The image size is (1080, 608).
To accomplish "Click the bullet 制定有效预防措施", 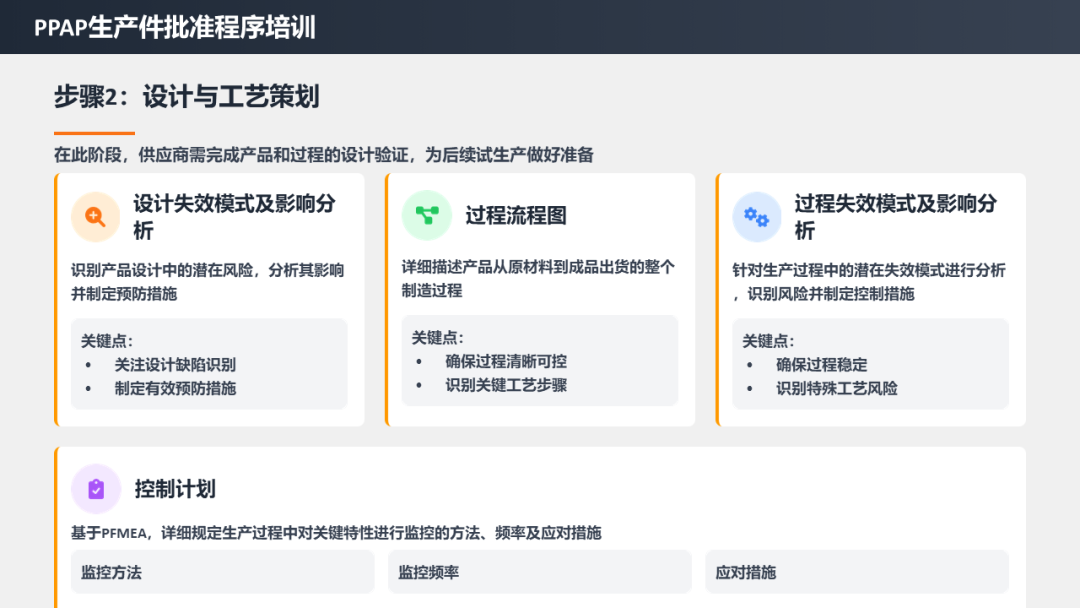I will pos(175,388).
